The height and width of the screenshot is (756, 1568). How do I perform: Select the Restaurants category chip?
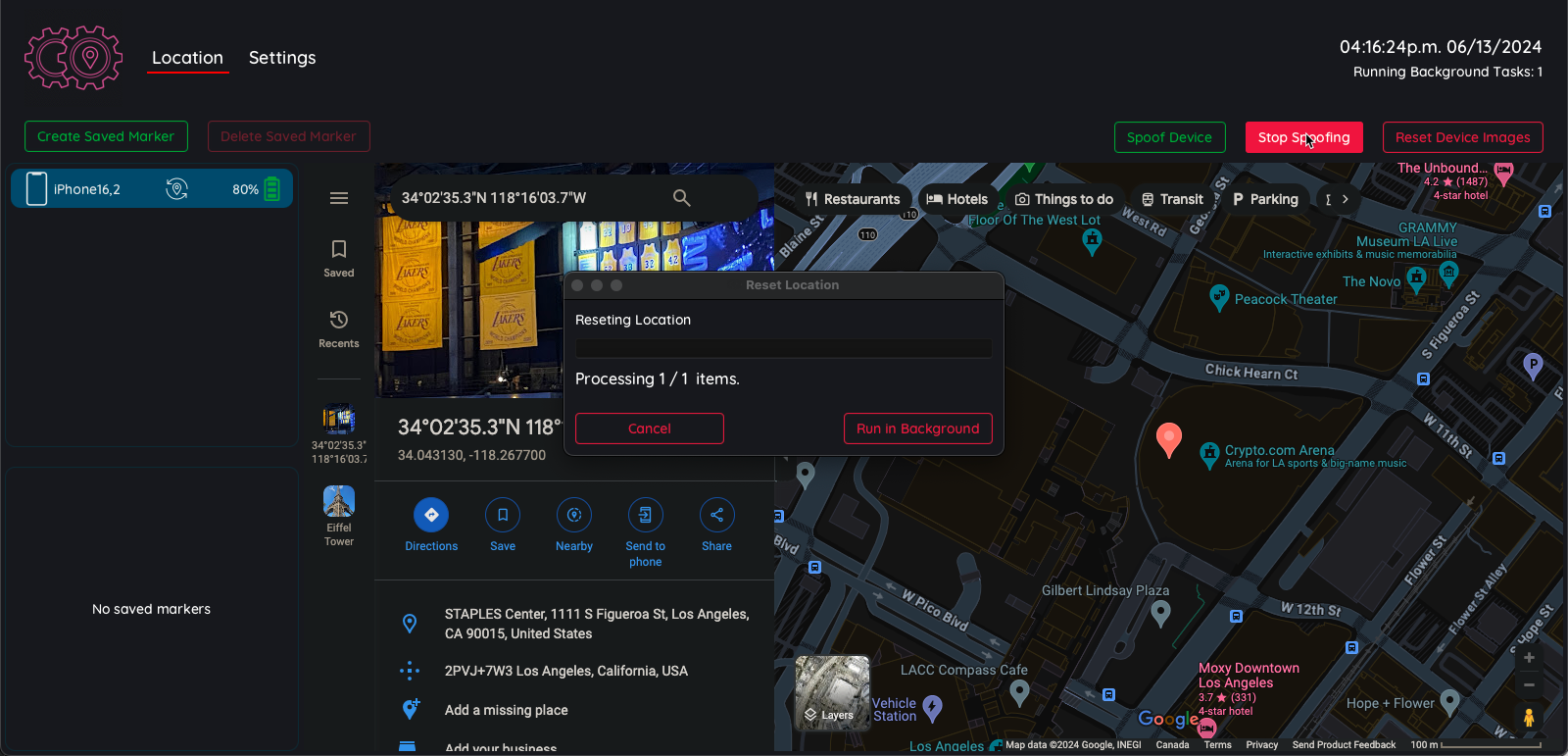click(x=853, y=199)
